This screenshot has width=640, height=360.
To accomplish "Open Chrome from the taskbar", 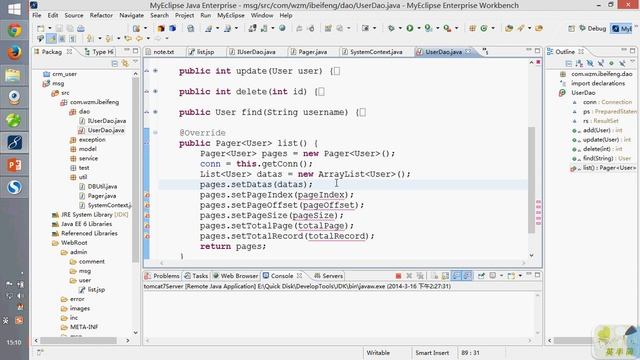I will 14,30.
